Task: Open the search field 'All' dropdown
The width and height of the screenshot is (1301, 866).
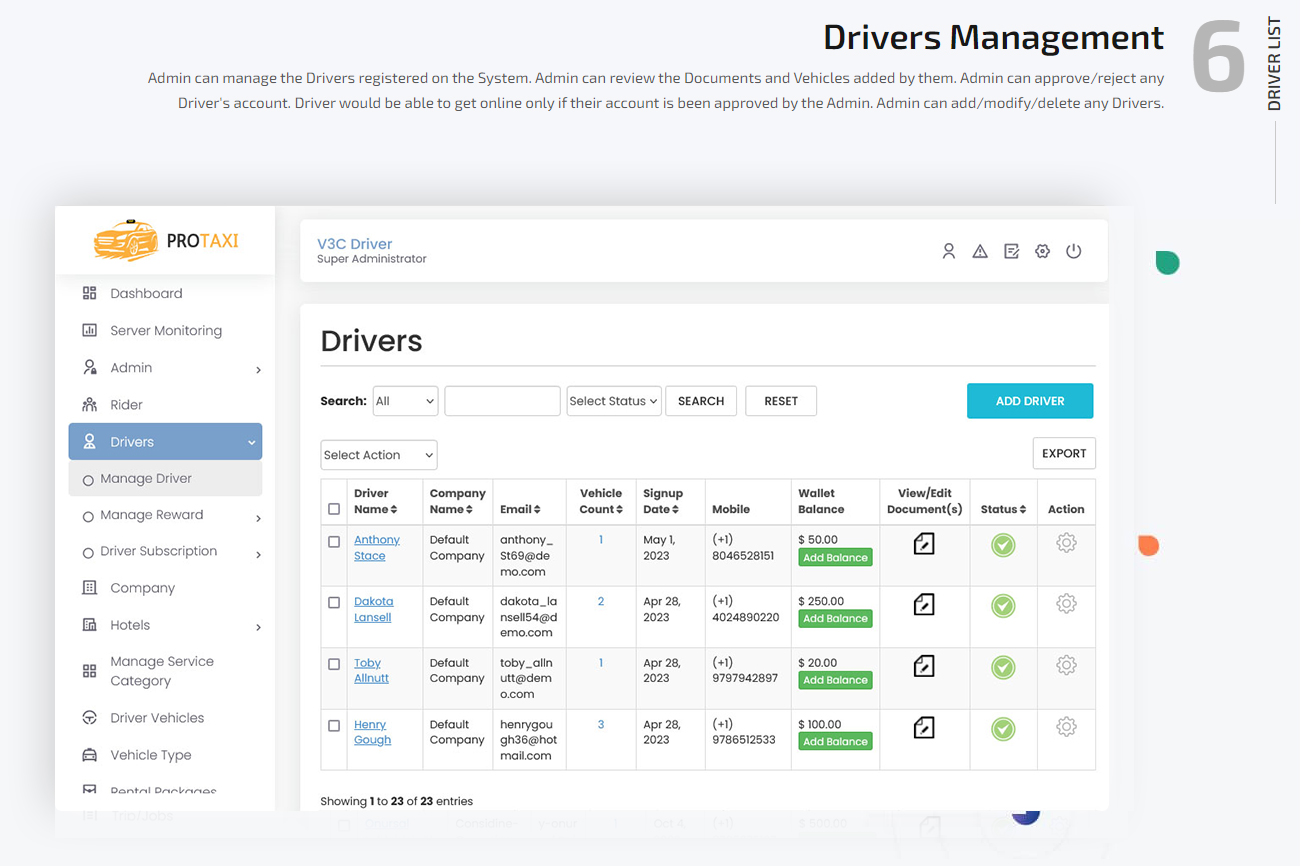Action: (x=405, y=401)
